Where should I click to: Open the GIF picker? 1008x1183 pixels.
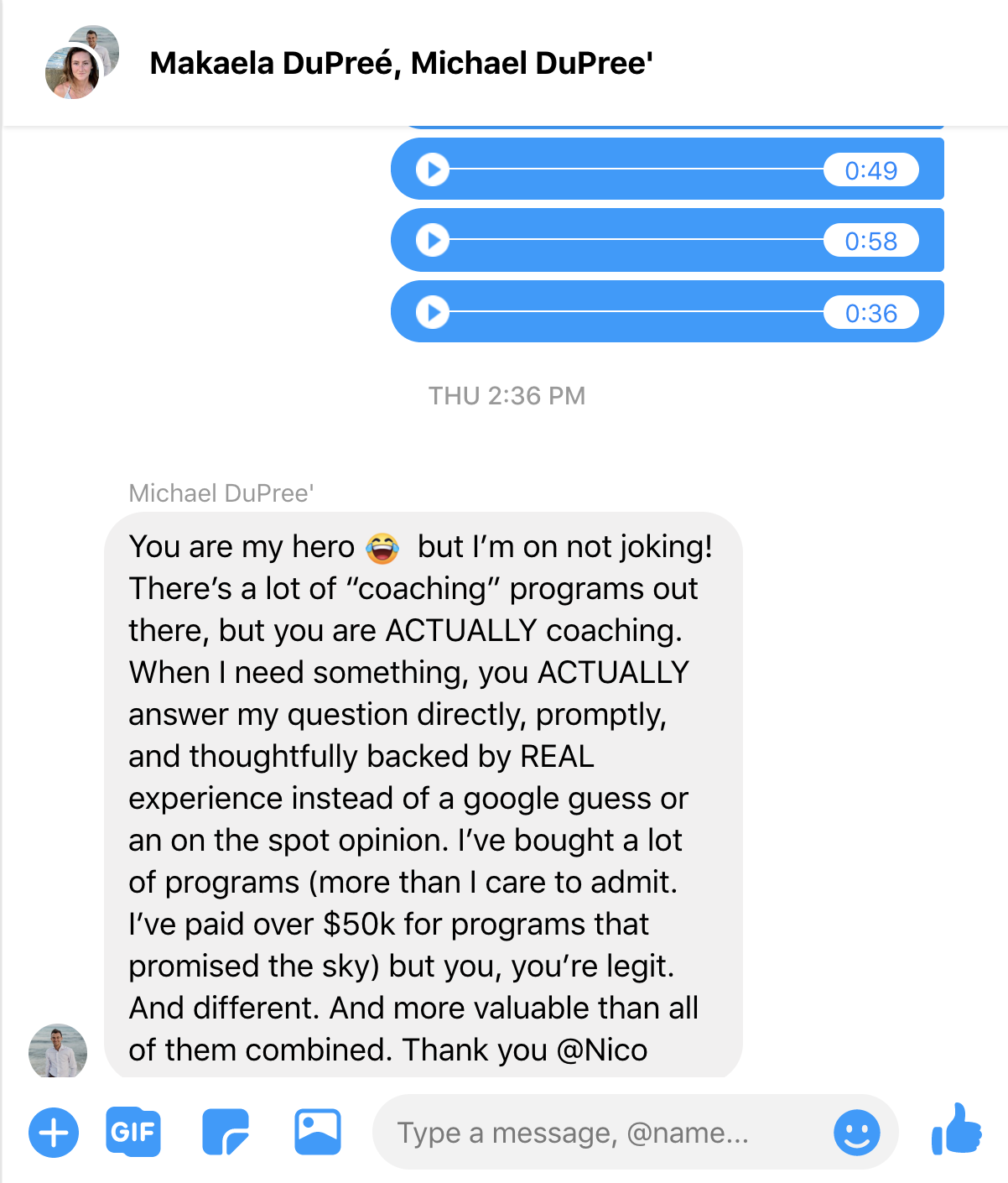point(132,1133)
